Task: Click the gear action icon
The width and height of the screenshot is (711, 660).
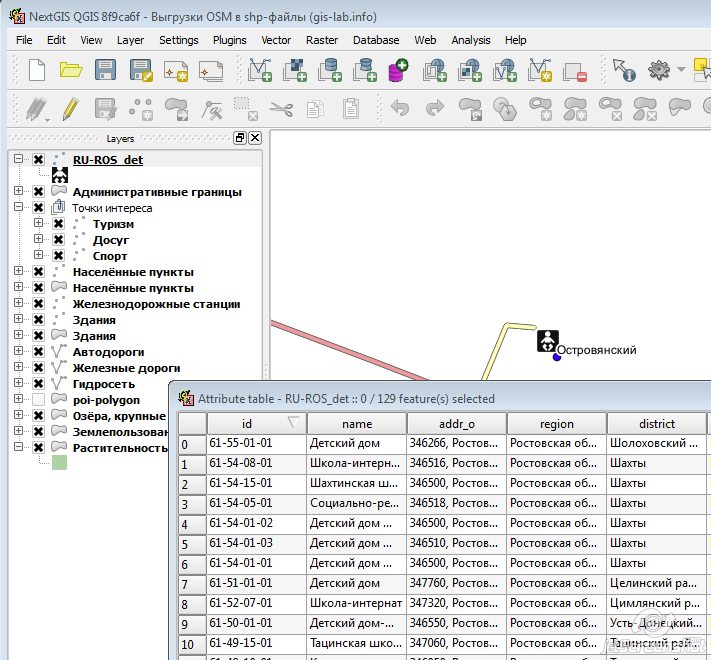Action: click(659, 70)
